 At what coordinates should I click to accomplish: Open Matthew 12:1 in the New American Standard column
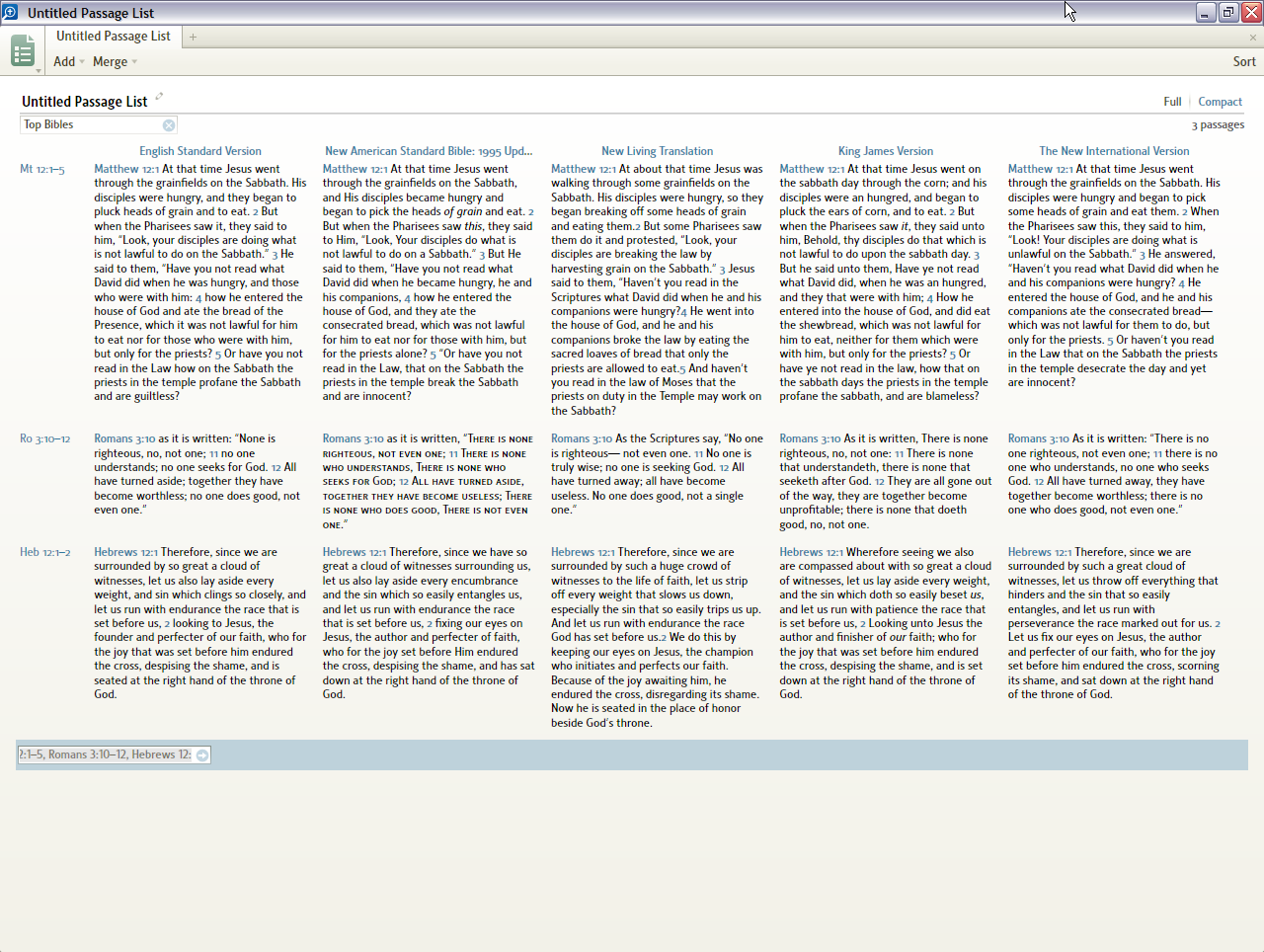[355, 169]
